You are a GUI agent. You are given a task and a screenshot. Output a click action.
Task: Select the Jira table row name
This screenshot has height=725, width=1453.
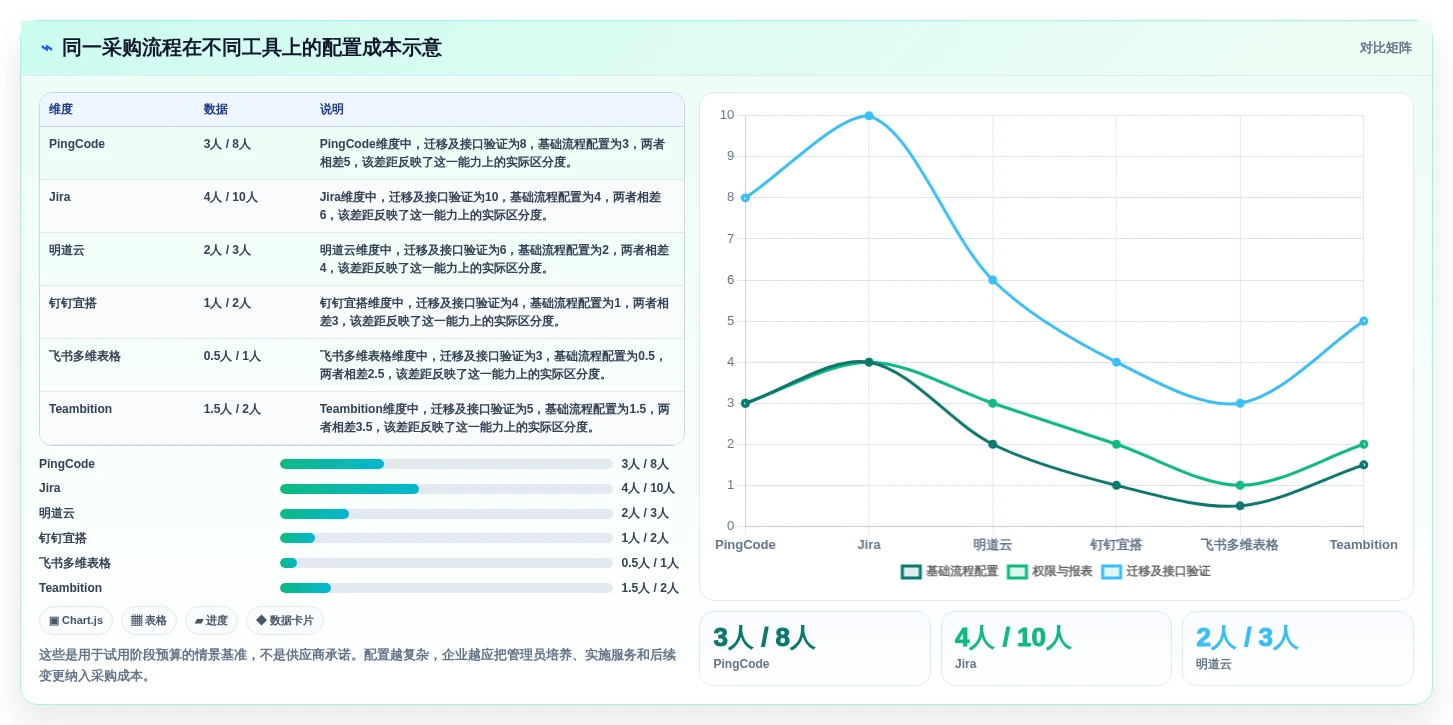(x=60, y=197)
